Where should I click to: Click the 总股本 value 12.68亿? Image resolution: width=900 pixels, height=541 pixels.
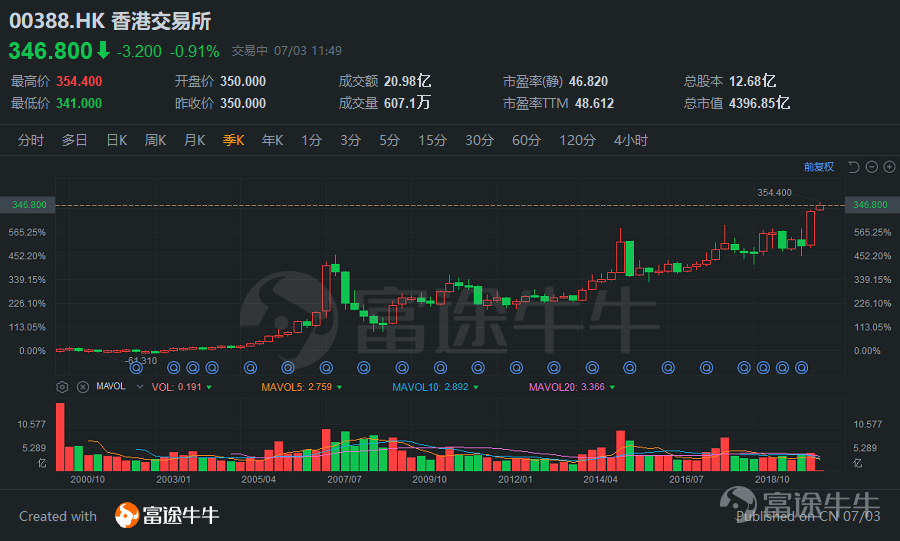(752, 81)
